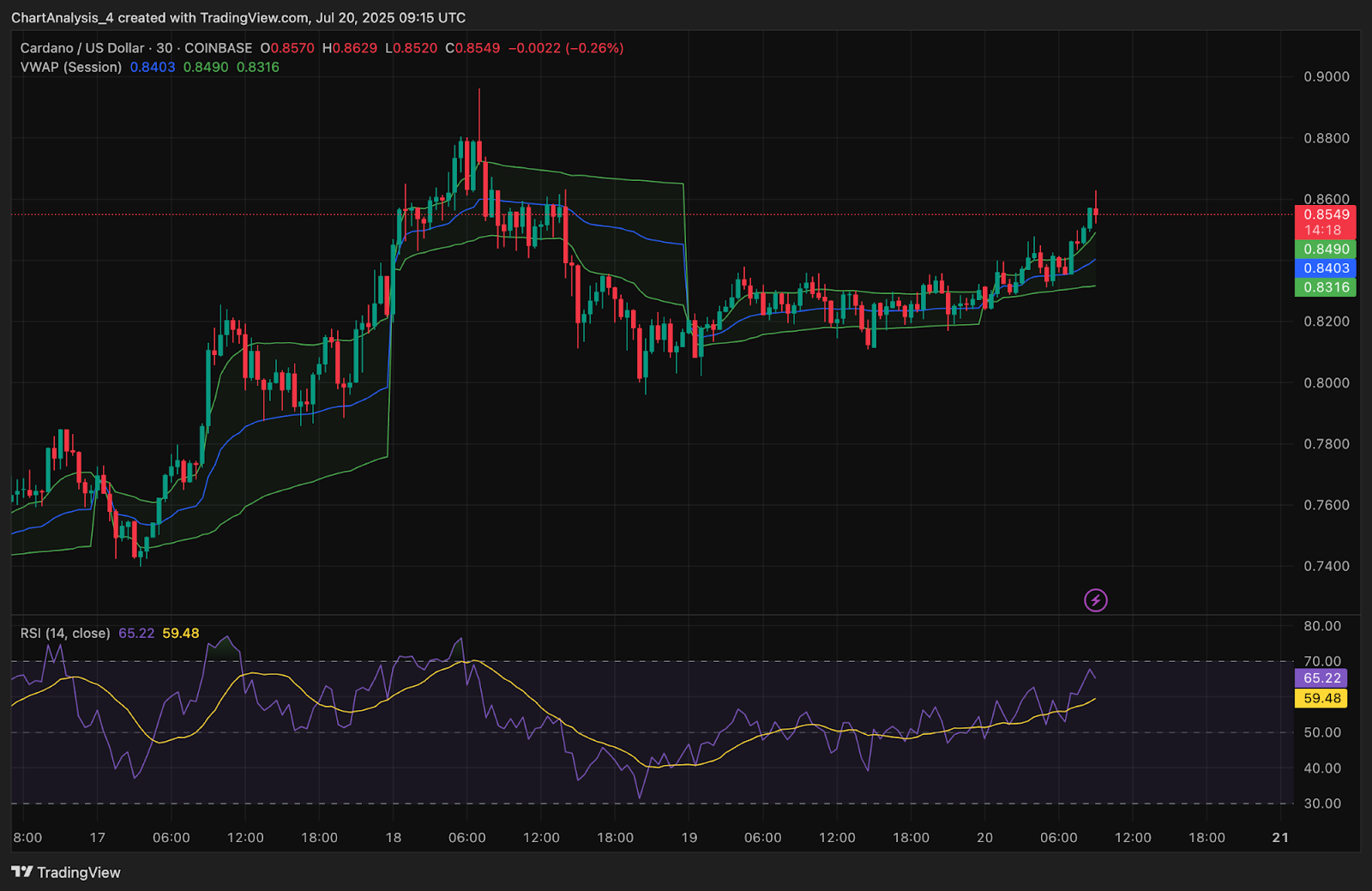Select the green 0.8316 lower band axis tag

[x=1325, y=287]
